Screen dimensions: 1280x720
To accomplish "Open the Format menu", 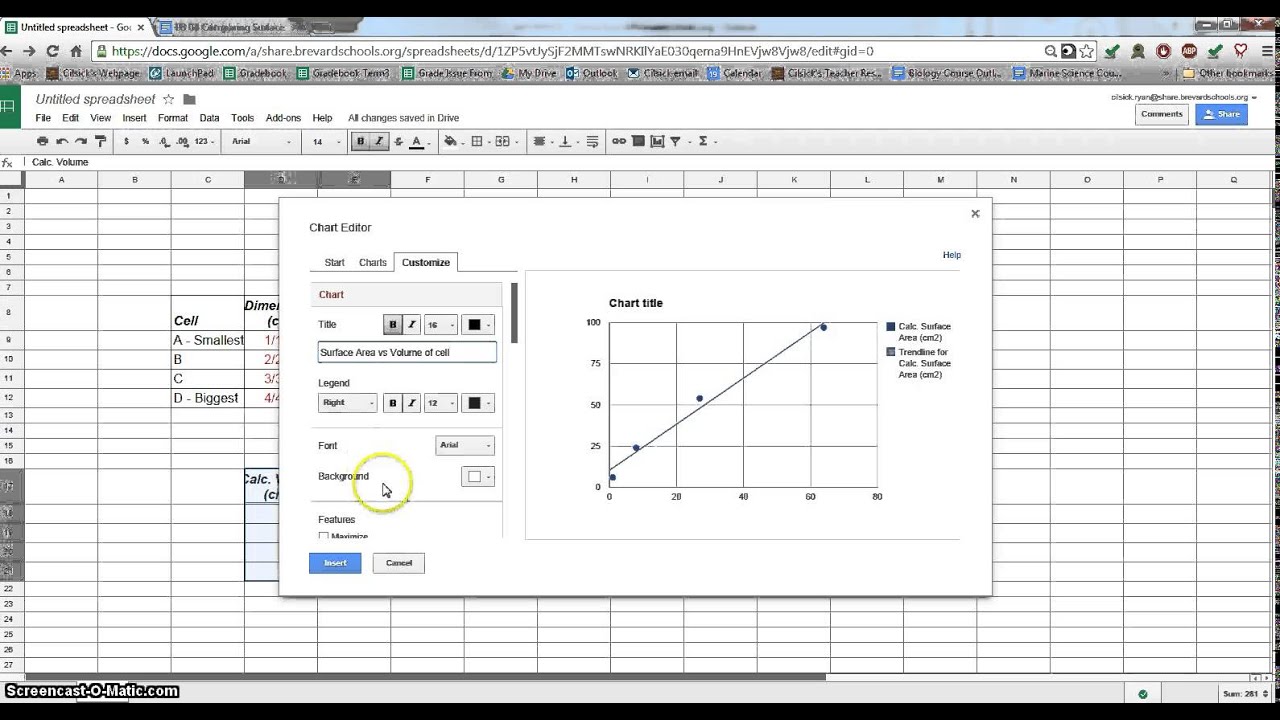I will [173, 118].
